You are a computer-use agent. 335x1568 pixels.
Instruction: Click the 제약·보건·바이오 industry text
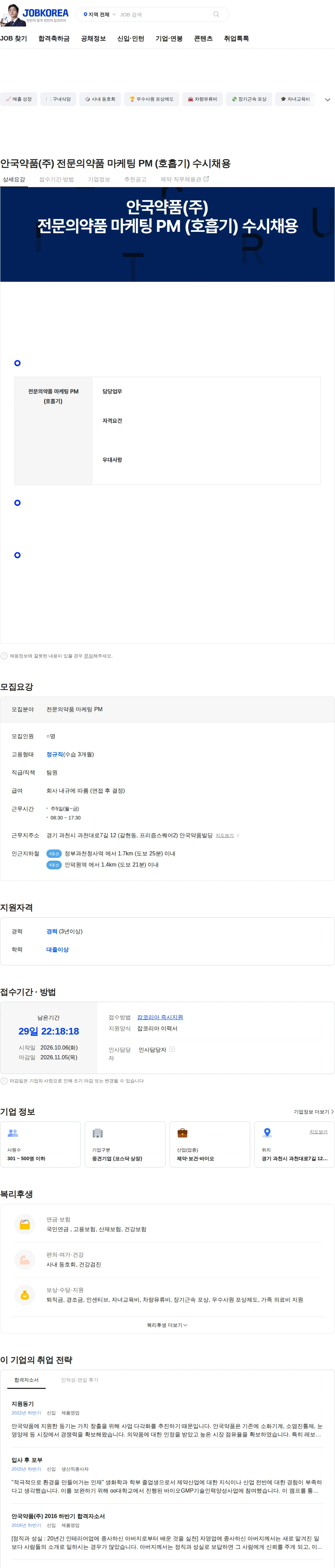point(195,1158)
